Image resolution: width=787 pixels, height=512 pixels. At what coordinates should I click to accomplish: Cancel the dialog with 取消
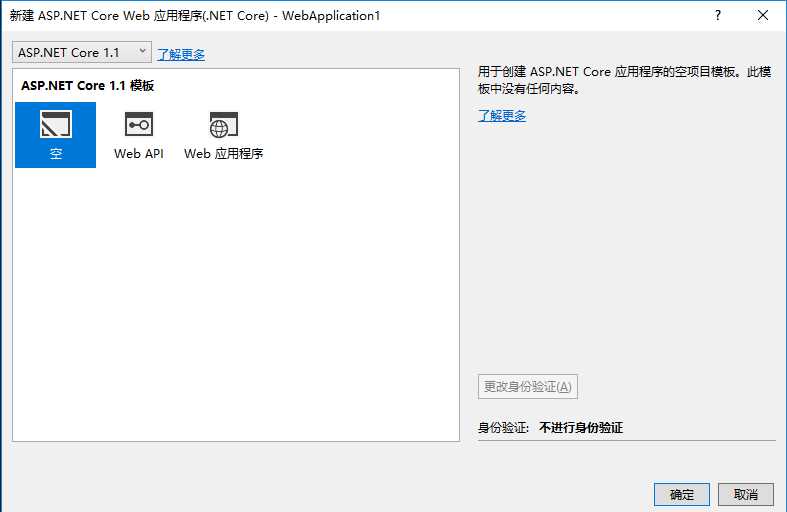tap(745, 494)
